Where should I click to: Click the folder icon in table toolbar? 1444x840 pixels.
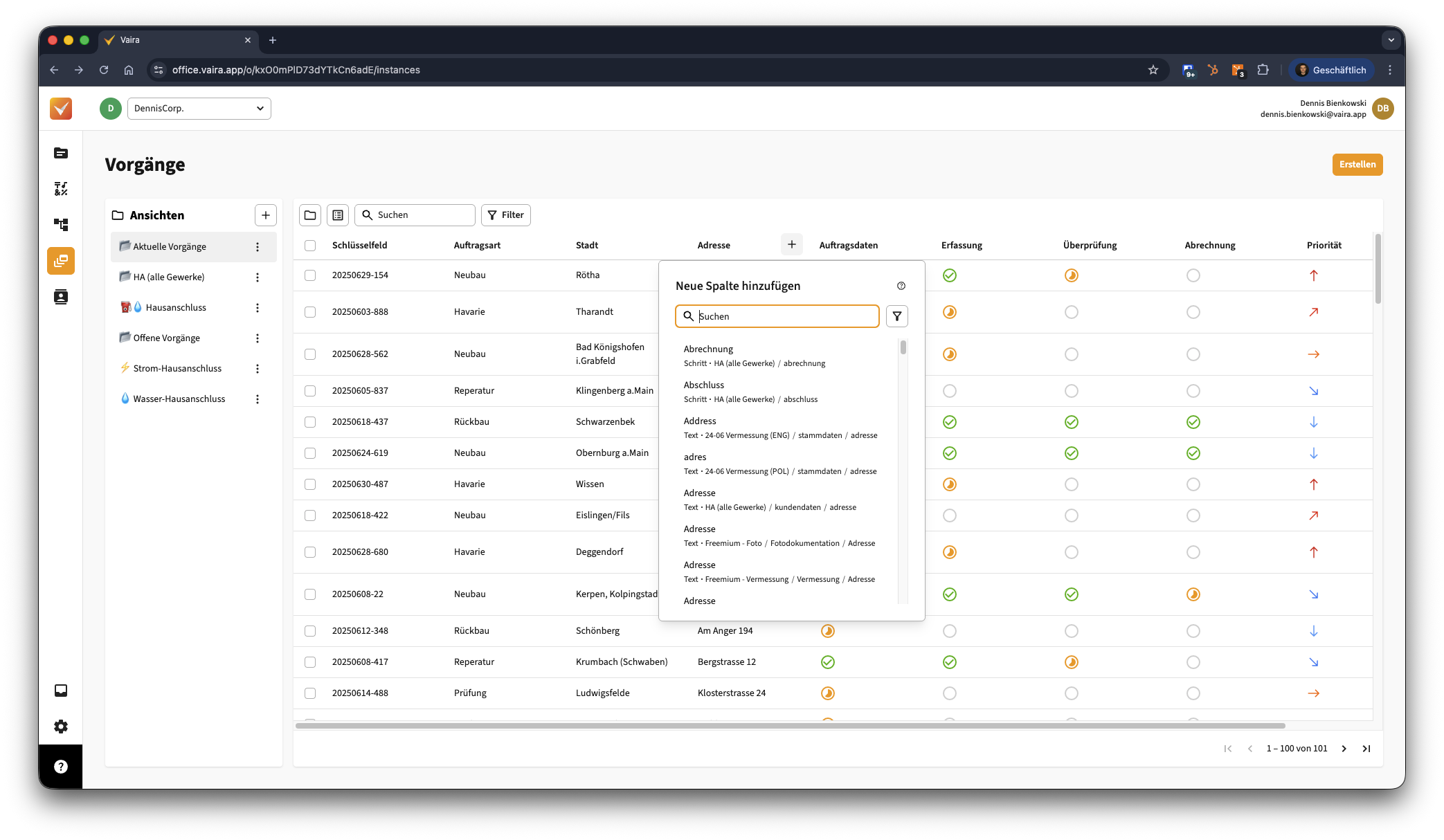click(310, 215)
